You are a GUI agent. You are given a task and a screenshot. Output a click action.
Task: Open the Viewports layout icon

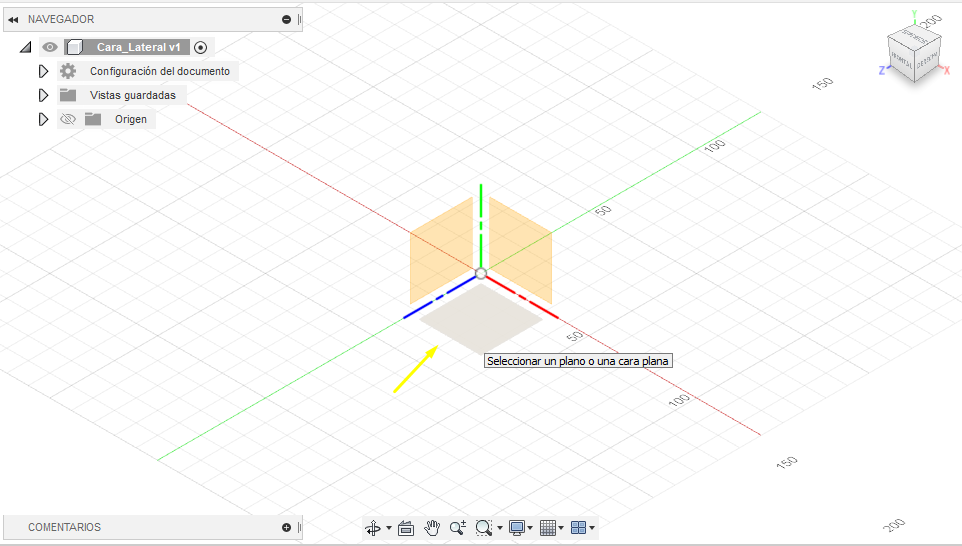(x=579, y=528)
